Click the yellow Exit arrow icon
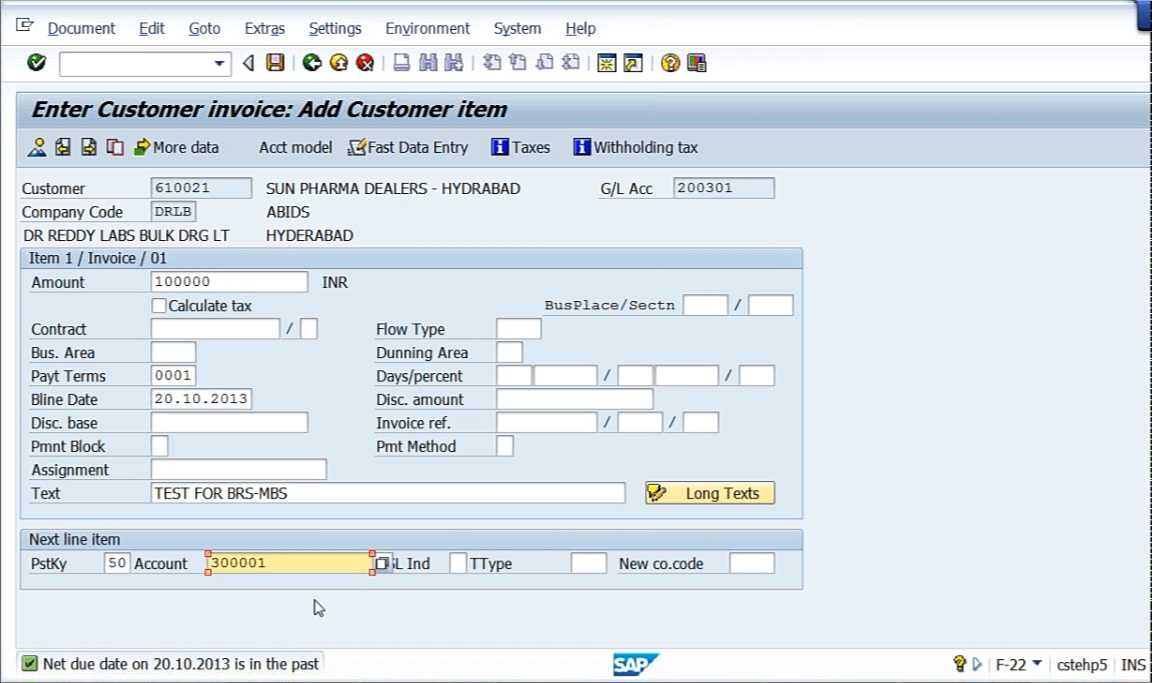 [x=339, y=63]
